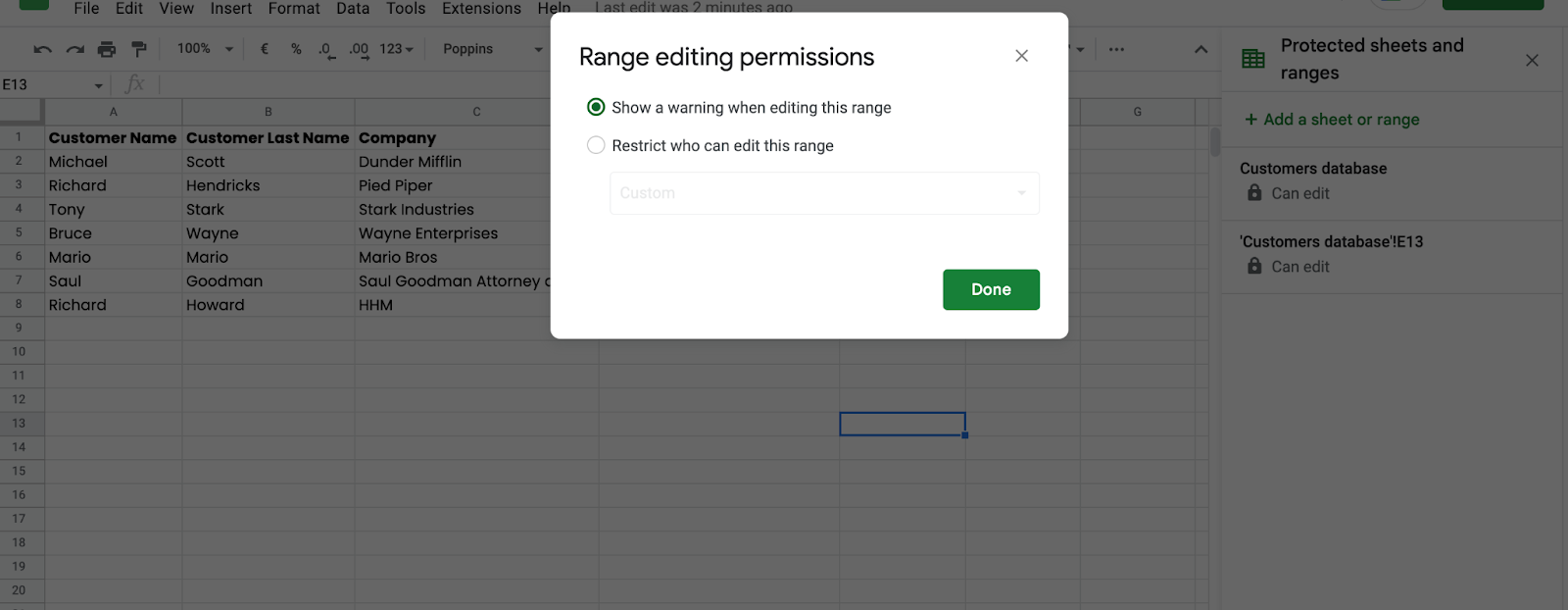Open the more toolbar options ellipsis
1568x610 pixels.
click(x=1116, y=49)
